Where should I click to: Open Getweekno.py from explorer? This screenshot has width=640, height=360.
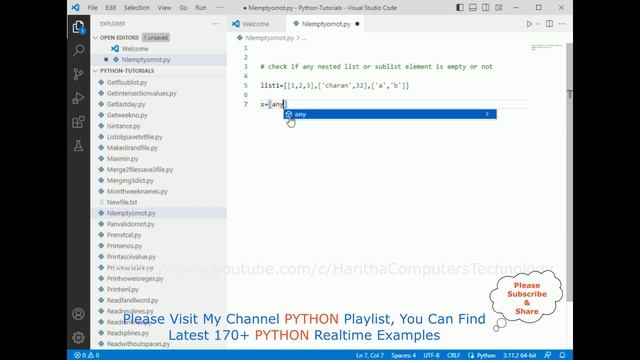point(127,115)
